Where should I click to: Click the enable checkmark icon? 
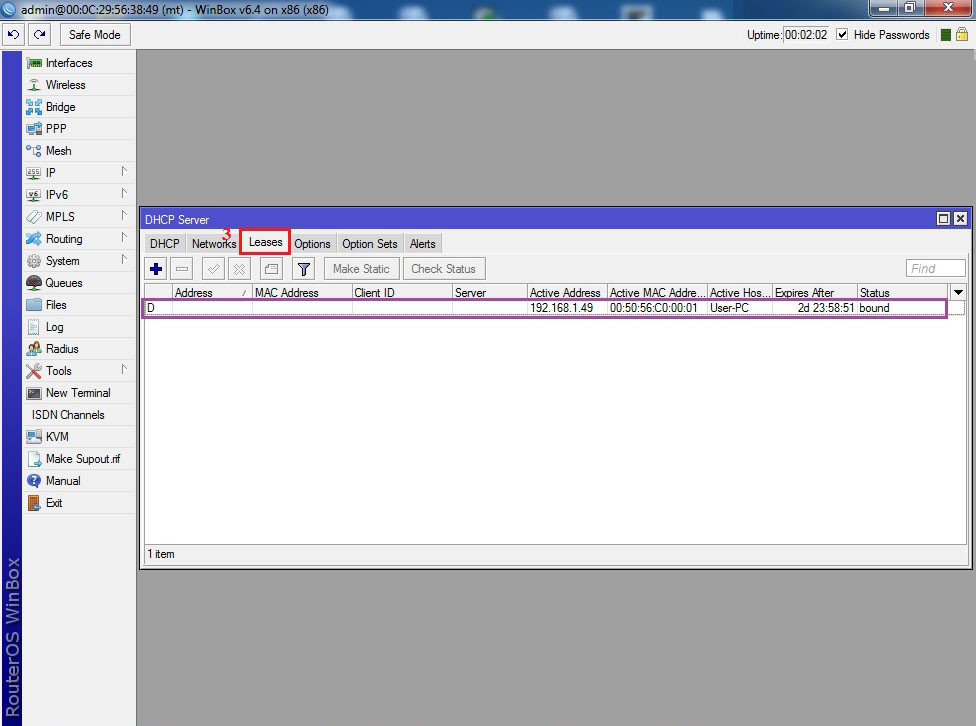coord(213,269)
